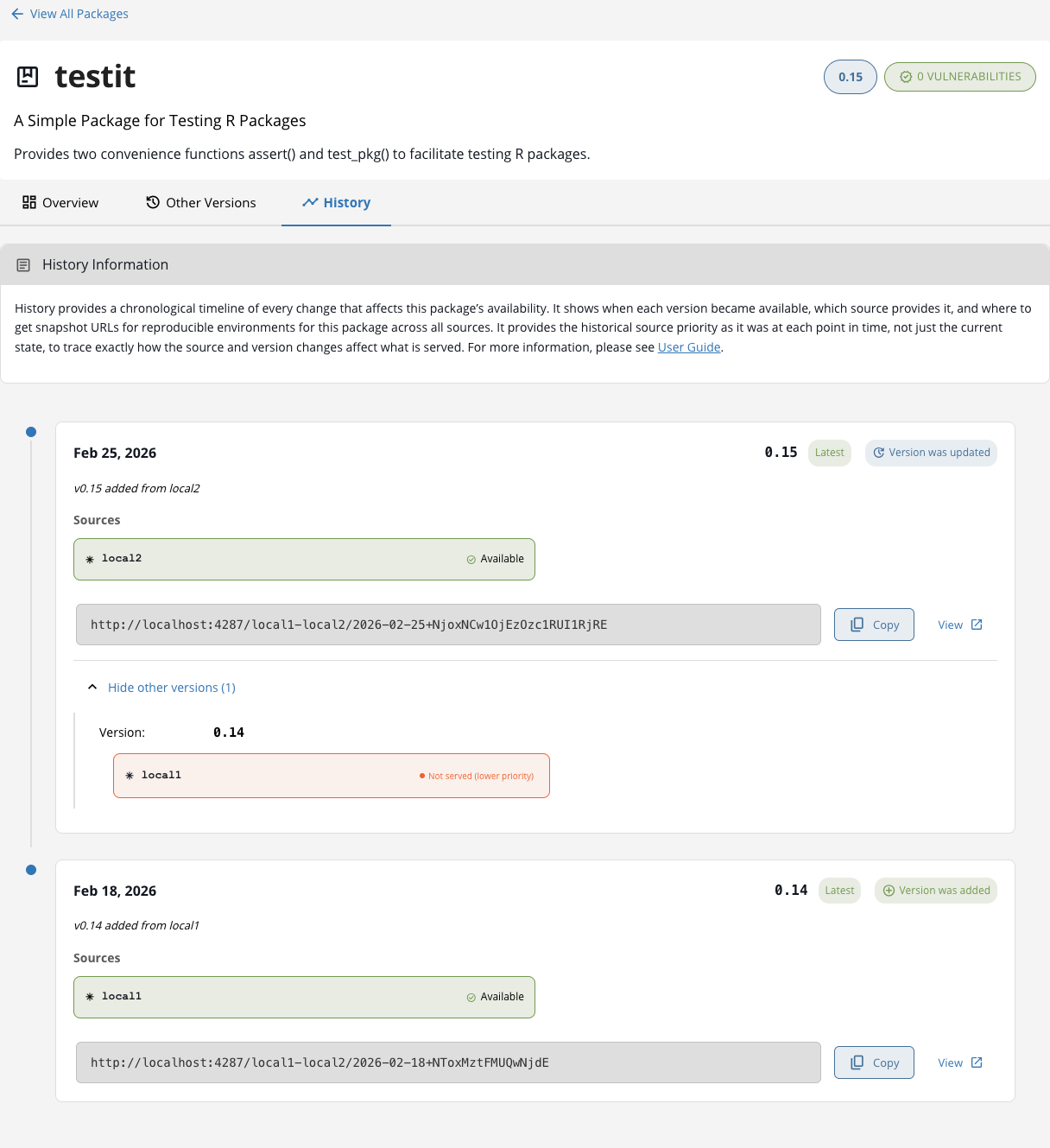Click the v0.14 added from local1 text

tap(136, 925)
